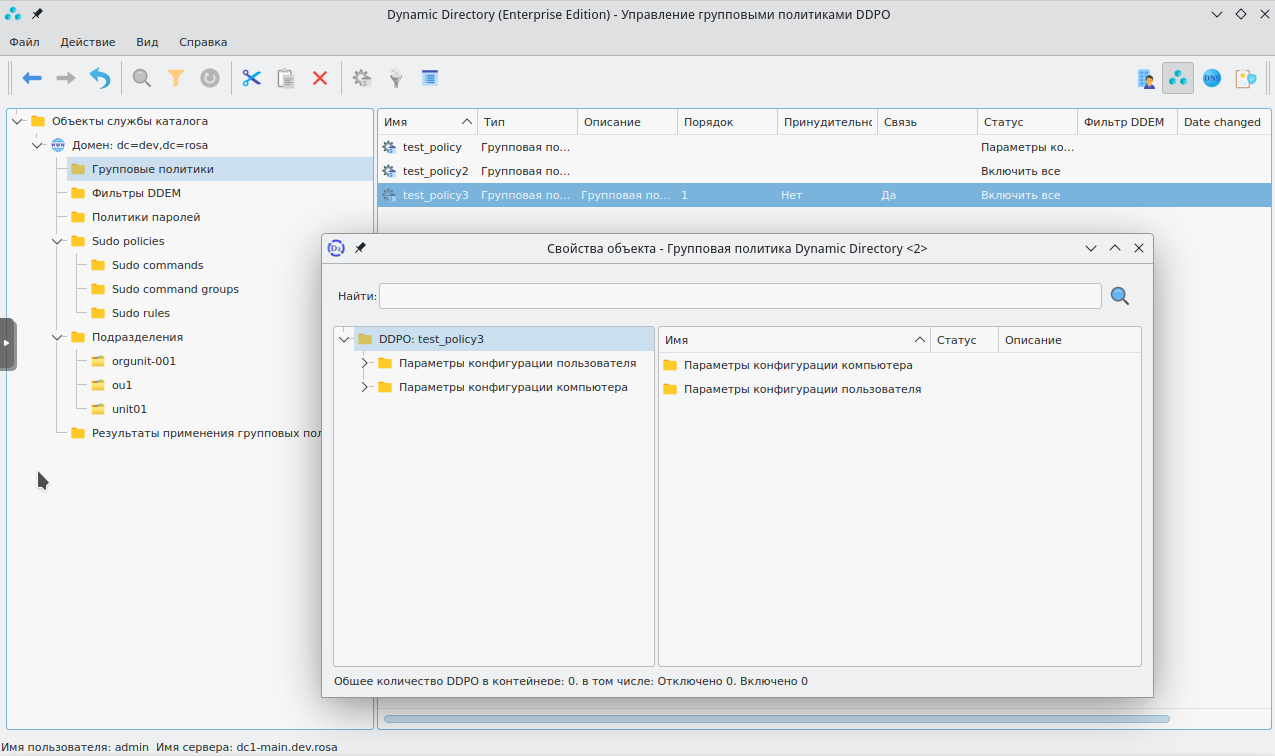Image resolution: width=1275 pixels, height=756 pixels.
Task: Collapse the Sudo policies tree node
Action: 57,241
